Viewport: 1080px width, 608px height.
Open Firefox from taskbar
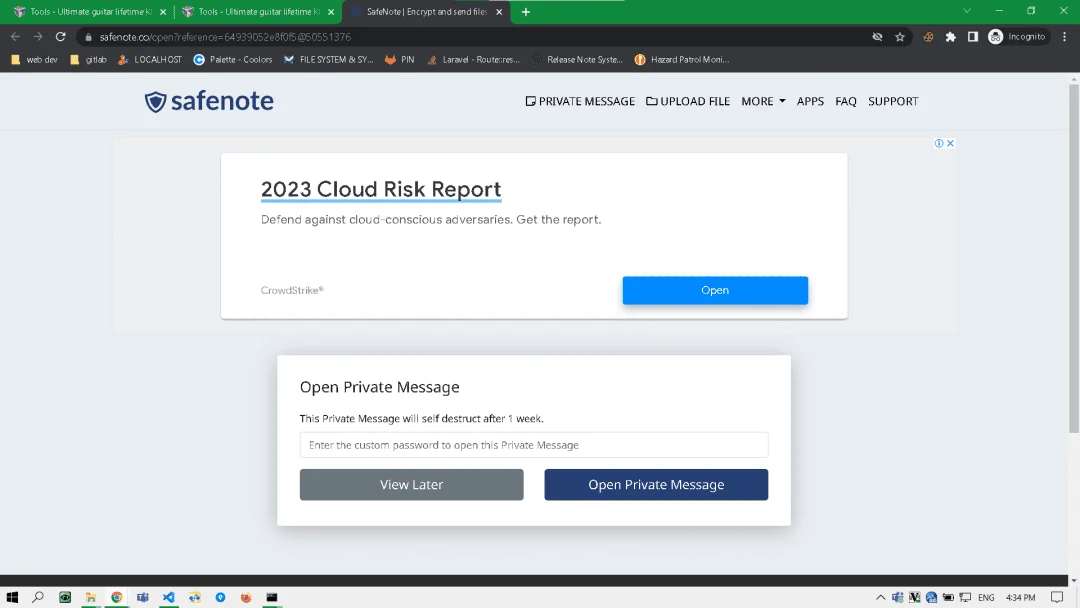tap(246, 597)
